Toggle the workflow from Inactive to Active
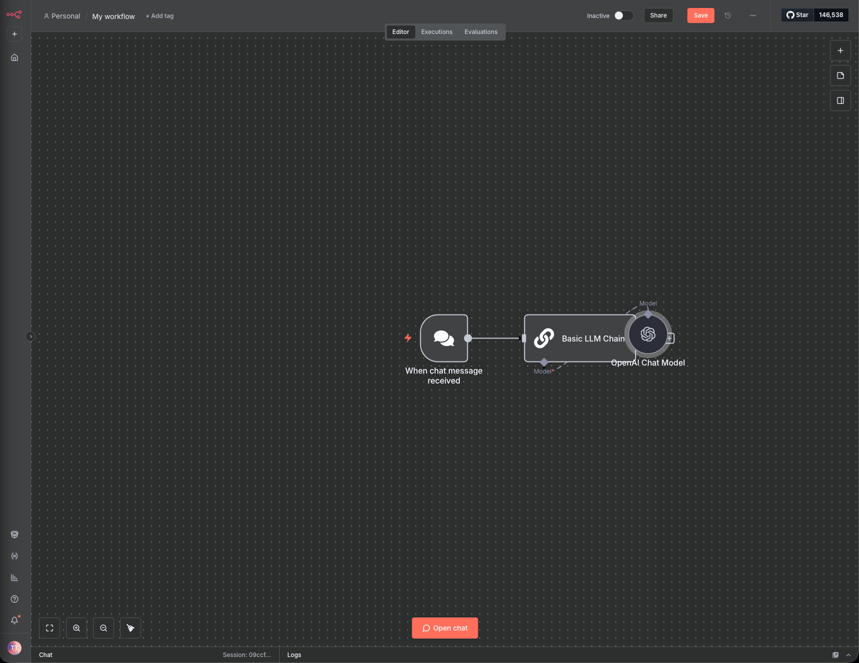Image resolution: width=859 pixels, height=663 pixels. click(619, 16)
